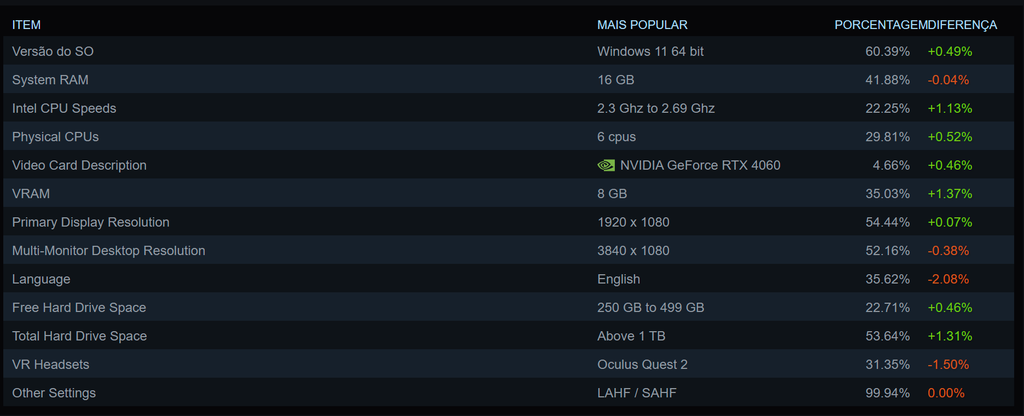Image resolution: width=1024 pixels, height=416 pixels.
Task: Open the VR Headsets row
Action: (50, 365)
